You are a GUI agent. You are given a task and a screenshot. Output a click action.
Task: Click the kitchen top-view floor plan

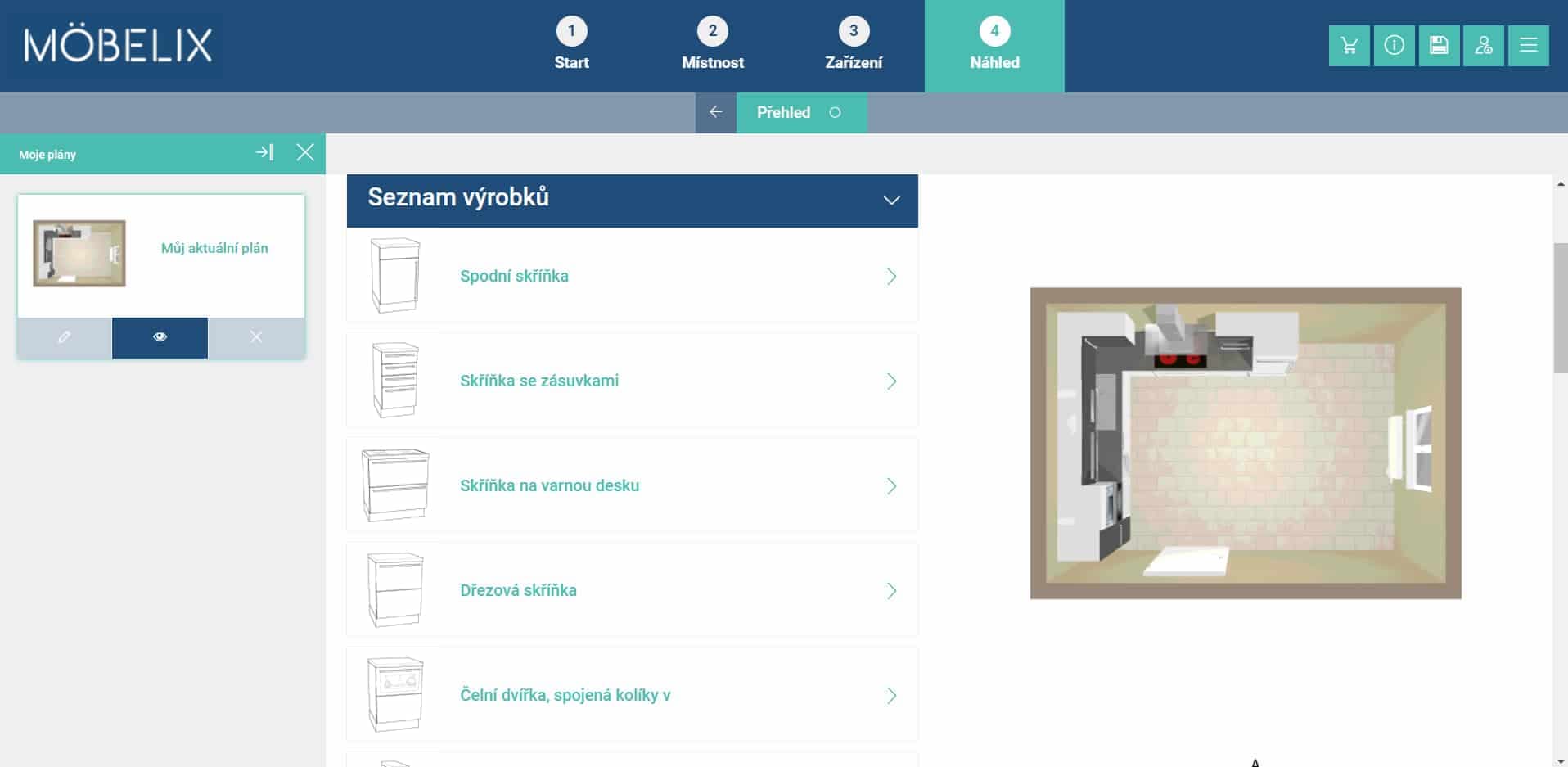pos(1246,443)
